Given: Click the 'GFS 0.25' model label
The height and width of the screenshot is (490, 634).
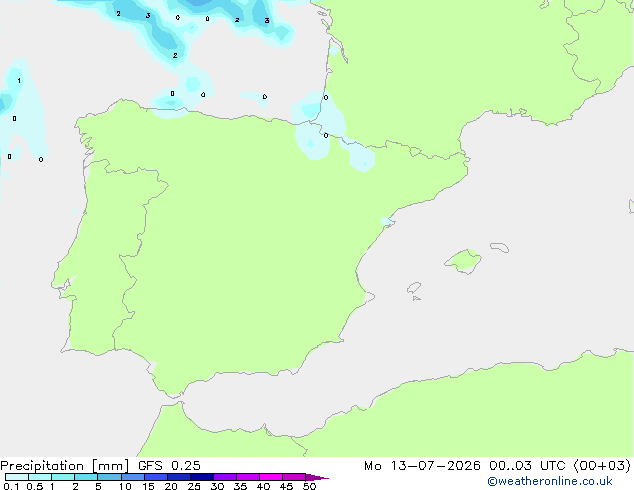Looking at the screenshot, I should point(169,466).
